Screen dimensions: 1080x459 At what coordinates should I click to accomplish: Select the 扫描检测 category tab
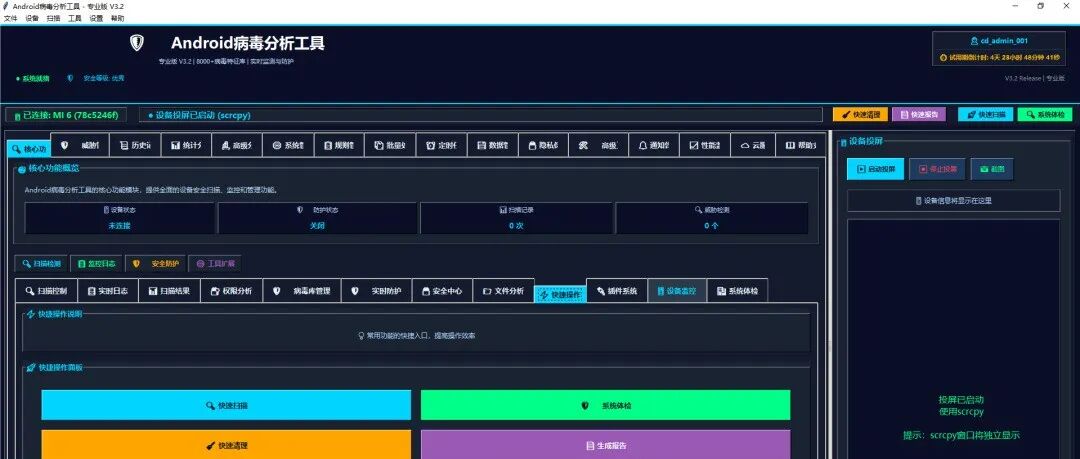point(41,263)
